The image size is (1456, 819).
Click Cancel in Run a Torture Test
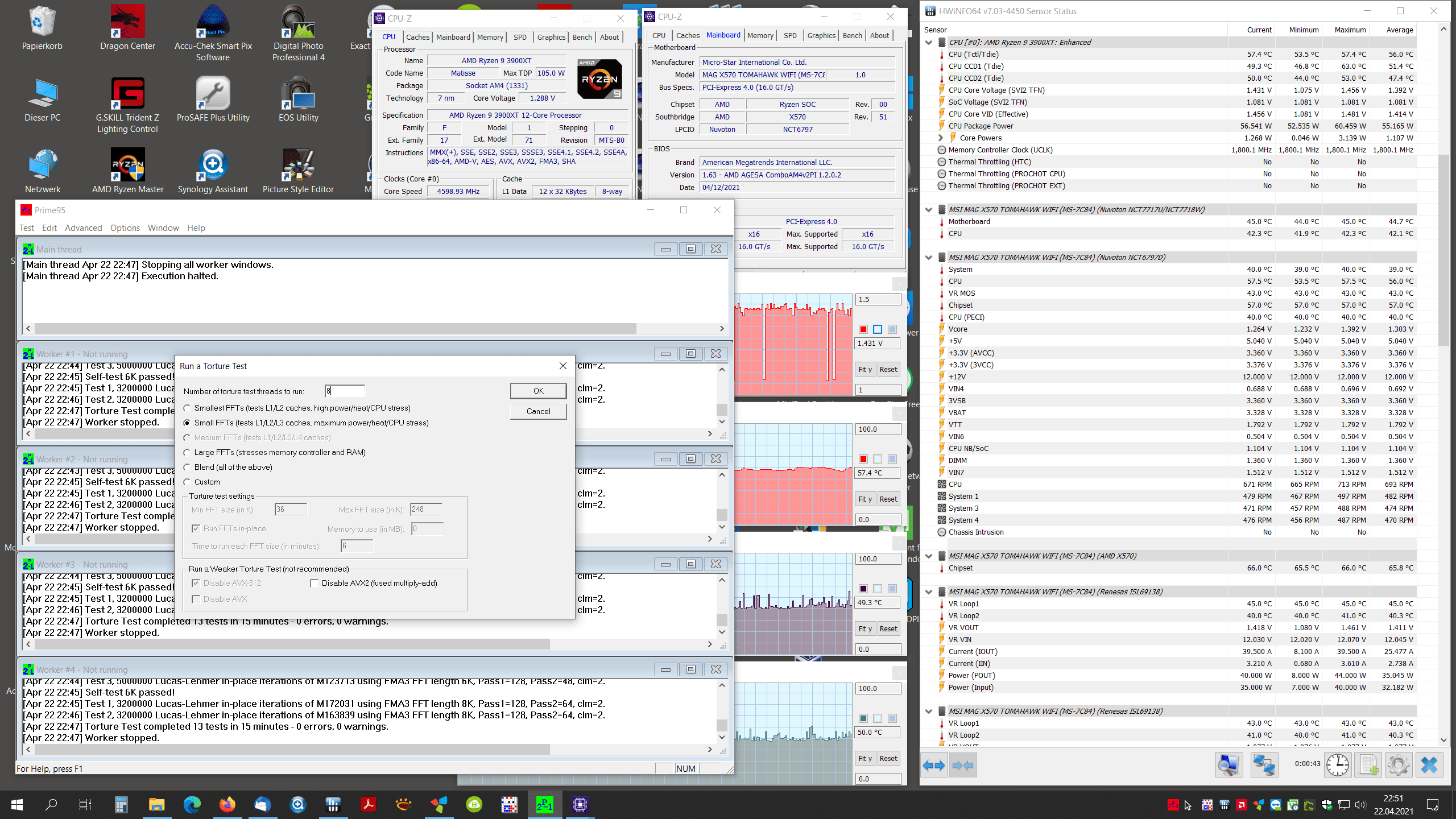(x=539, y=411)
